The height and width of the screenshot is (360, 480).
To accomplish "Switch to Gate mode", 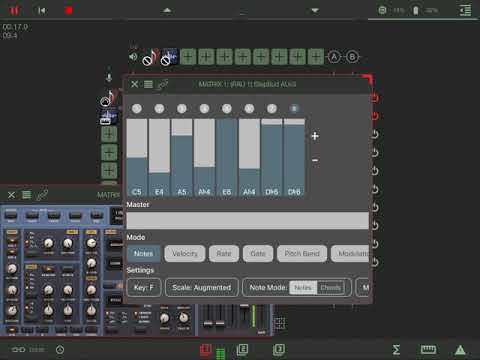I will (258, 254).
